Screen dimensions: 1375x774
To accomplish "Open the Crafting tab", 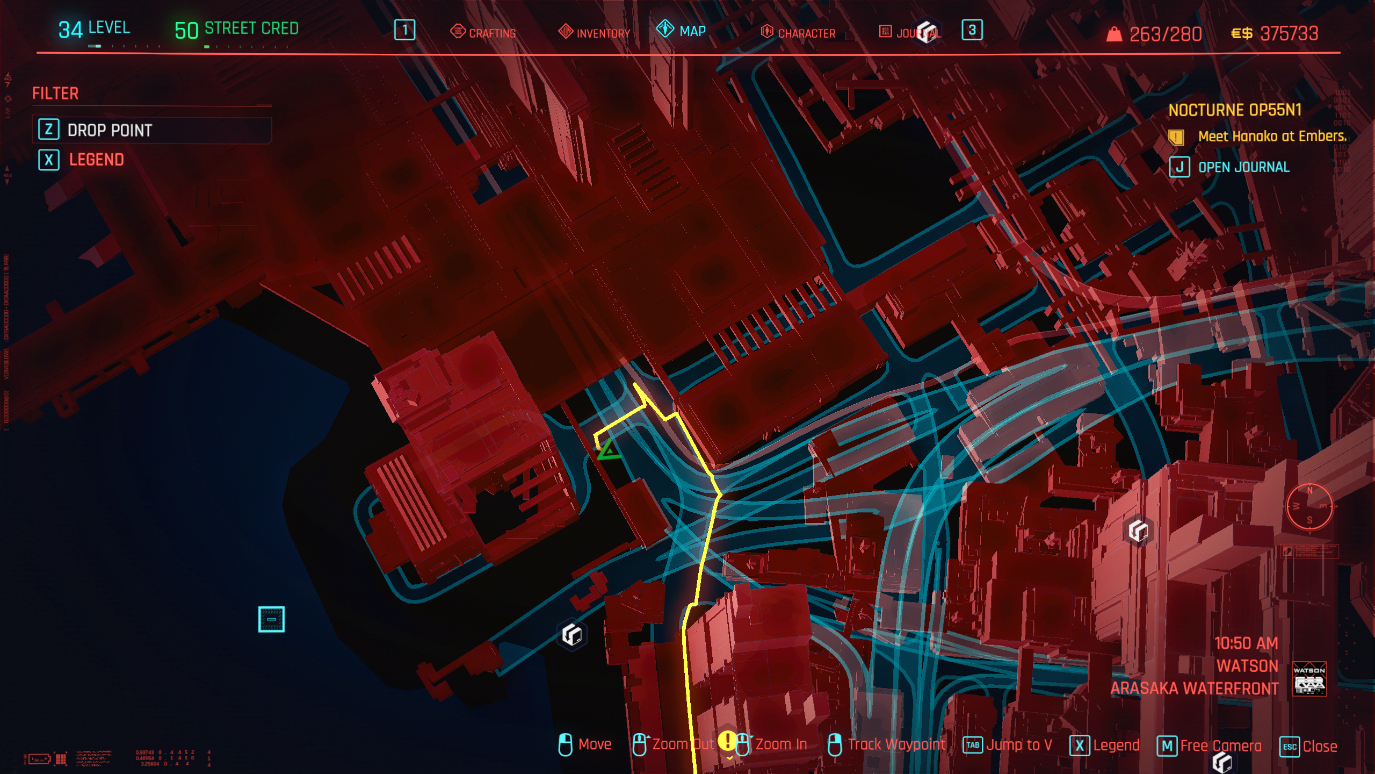I will click(483, 32).
